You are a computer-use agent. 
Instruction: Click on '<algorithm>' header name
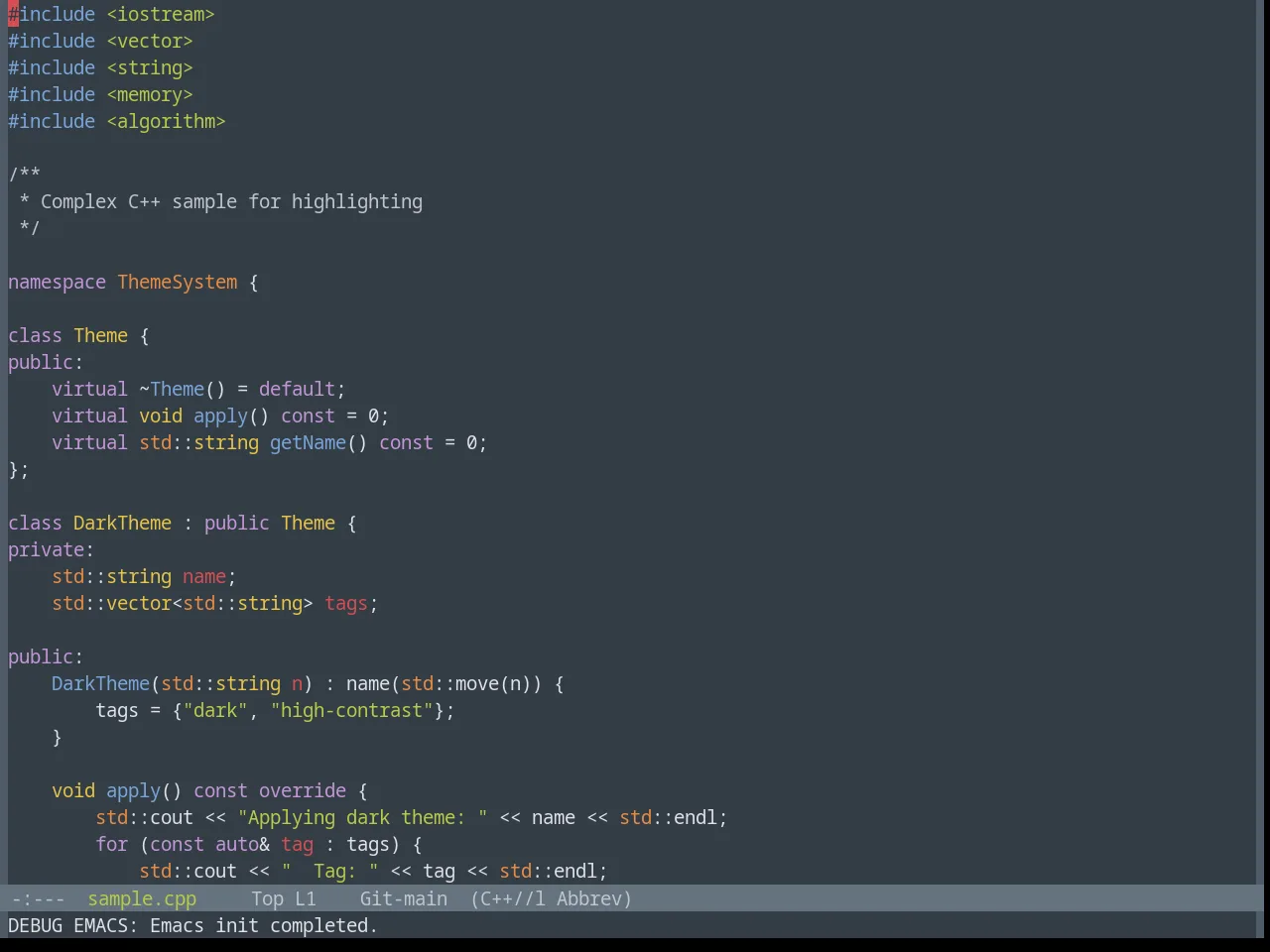(166, 121)
